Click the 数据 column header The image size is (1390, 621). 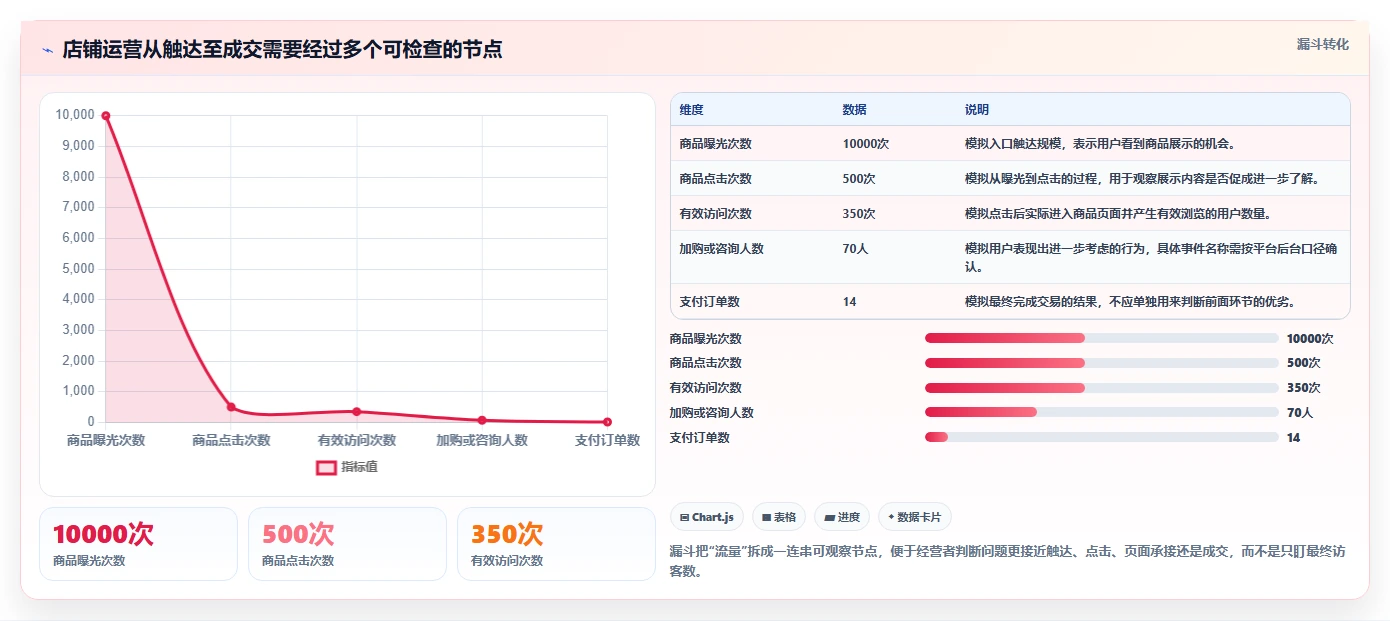[855, 110]
